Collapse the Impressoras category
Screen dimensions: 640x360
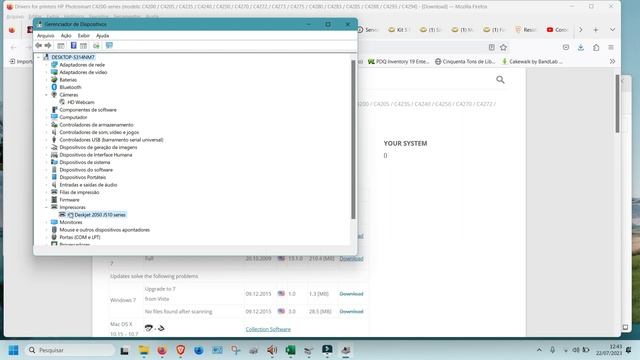tap(47, 207)
